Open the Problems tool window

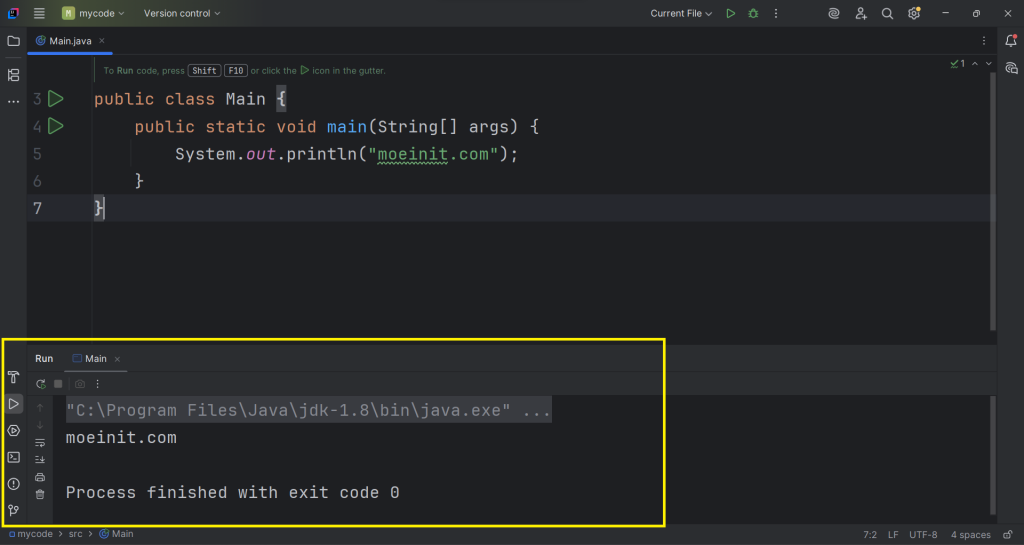point(13,484)
